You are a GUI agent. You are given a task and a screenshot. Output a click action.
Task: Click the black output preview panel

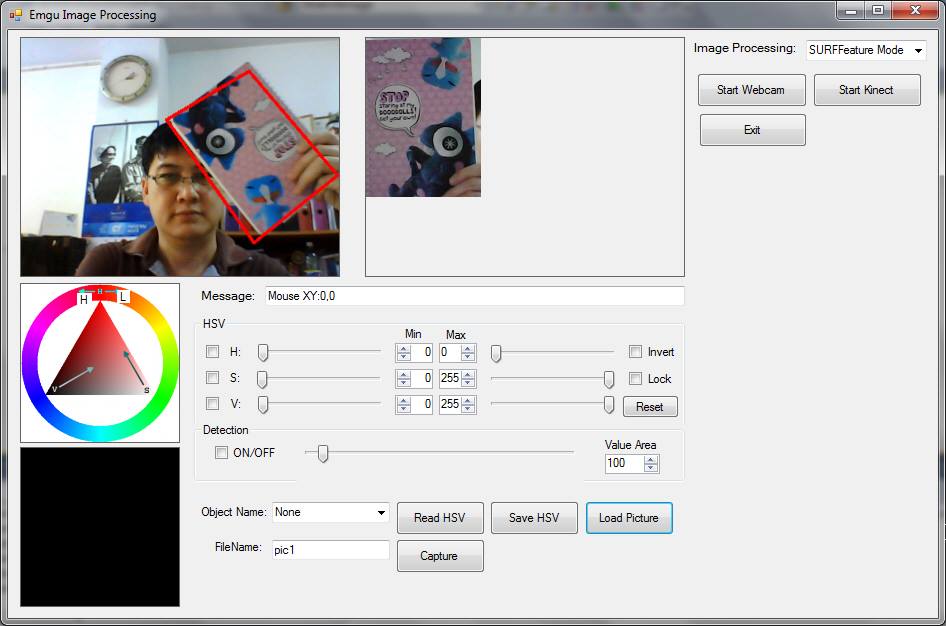(100, 526)
